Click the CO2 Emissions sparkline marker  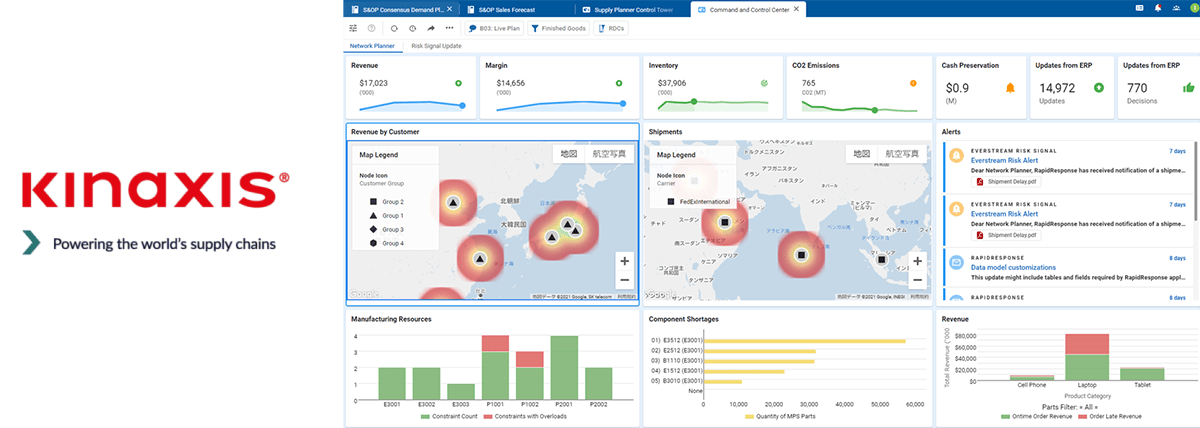[x=875, y=110]
